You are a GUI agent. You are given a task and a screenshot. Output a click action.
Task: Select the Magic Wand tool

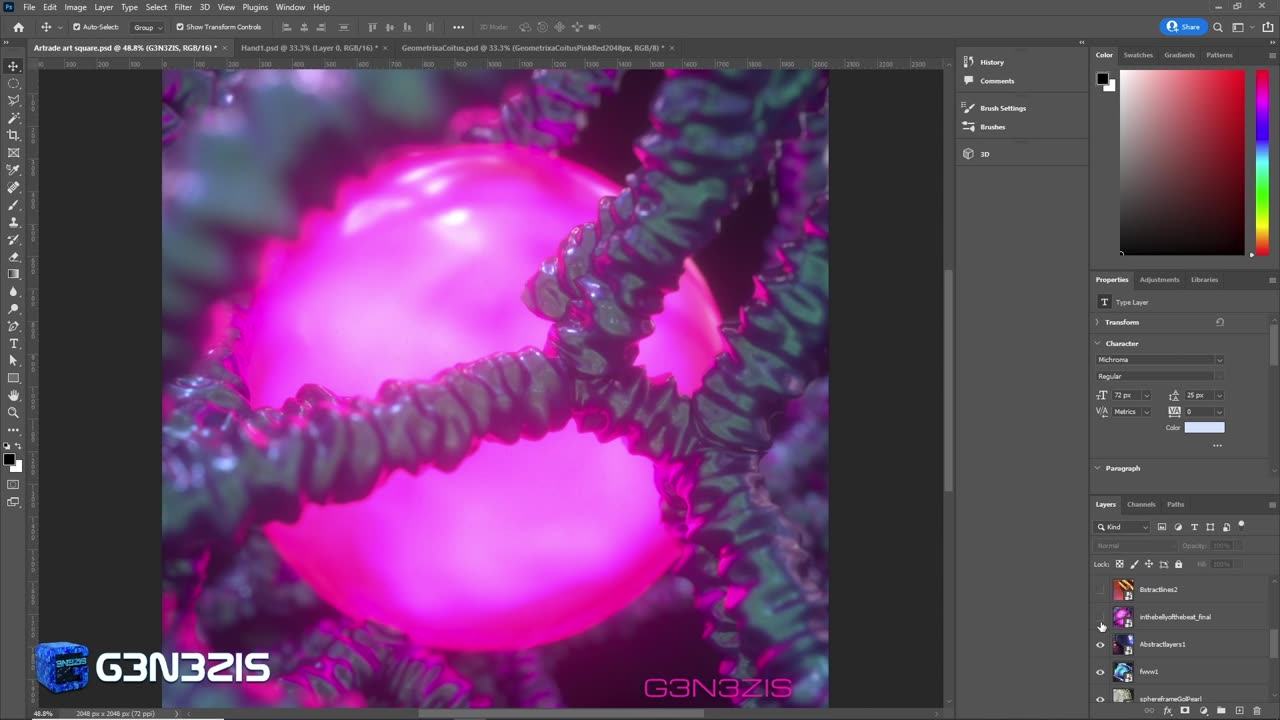(x=13, y=118)
